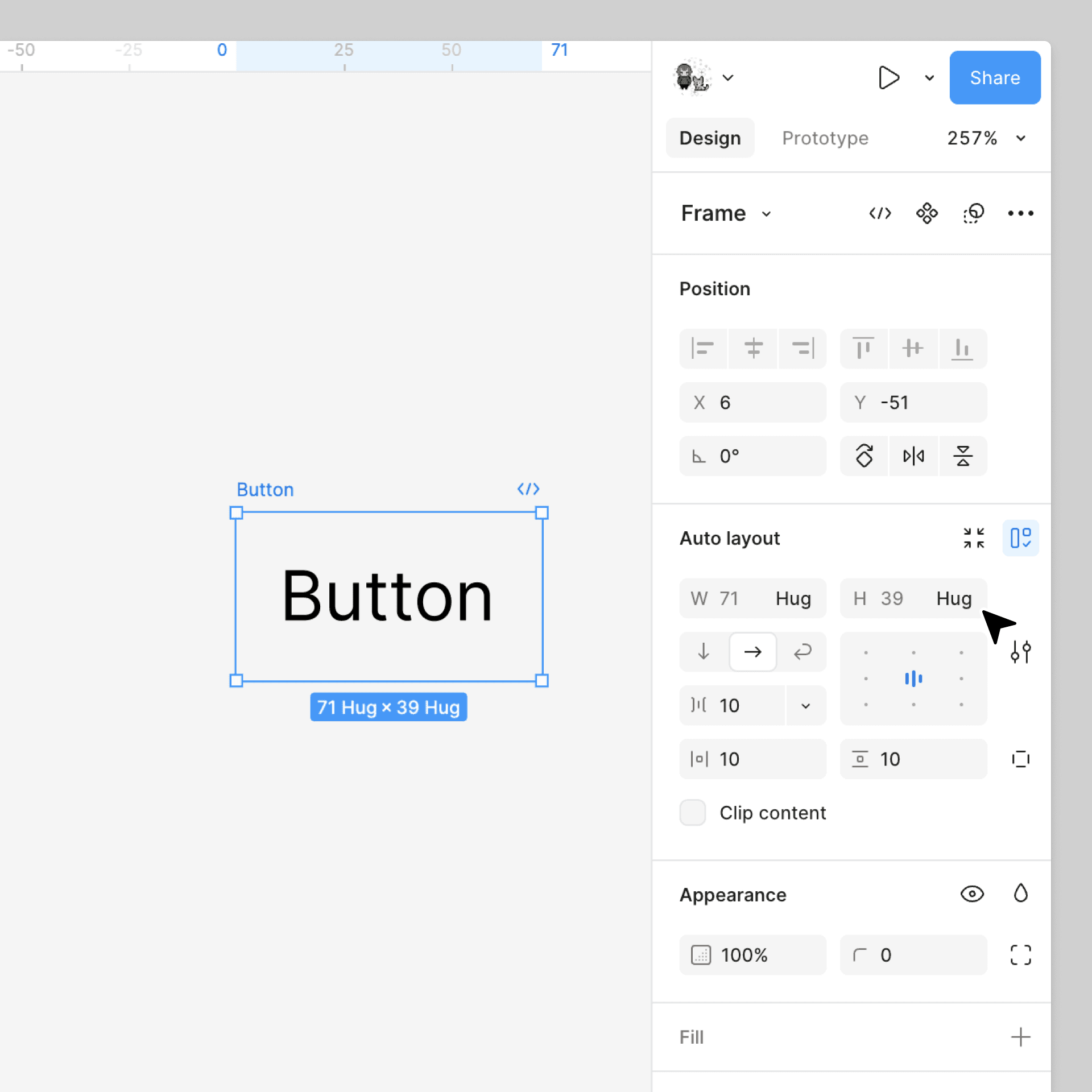
Task: Switch to the Prototype tab
Action: pos(825,138)
